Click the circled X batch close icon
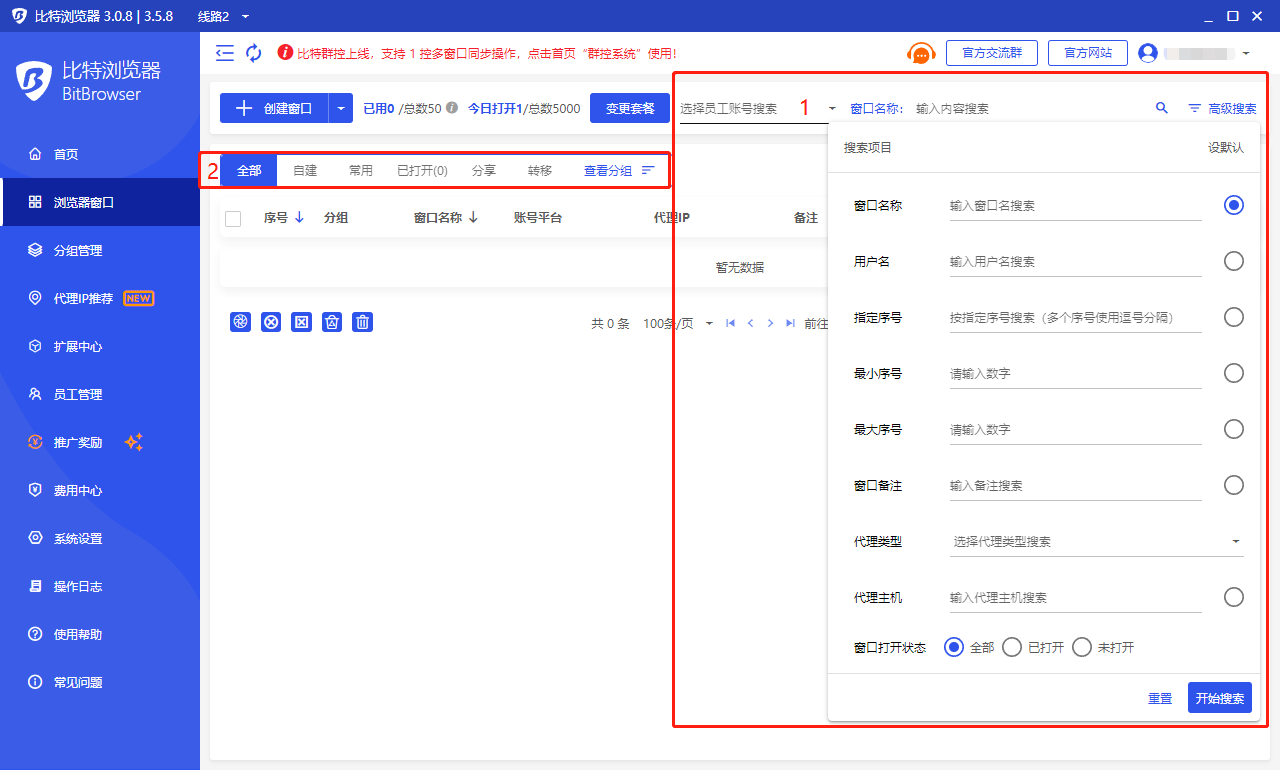The image size is (1280, 770). (271, 322)
